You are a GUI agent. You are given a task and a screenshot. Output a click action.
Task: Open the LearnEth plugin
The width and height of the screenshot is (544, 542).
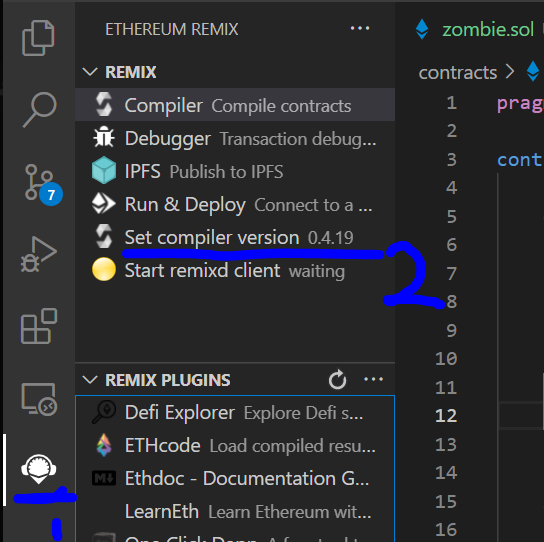point(235,511)
